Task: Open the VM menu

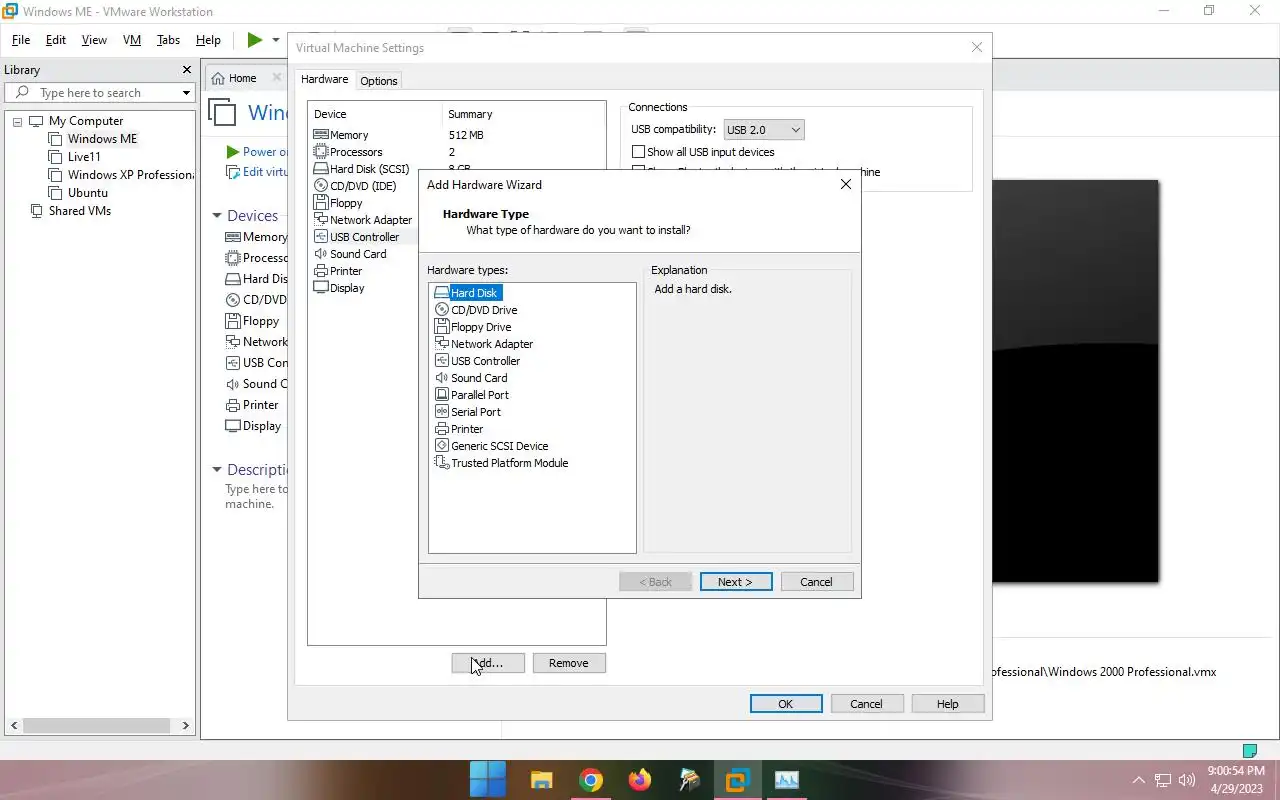Action: click(132, 40)
